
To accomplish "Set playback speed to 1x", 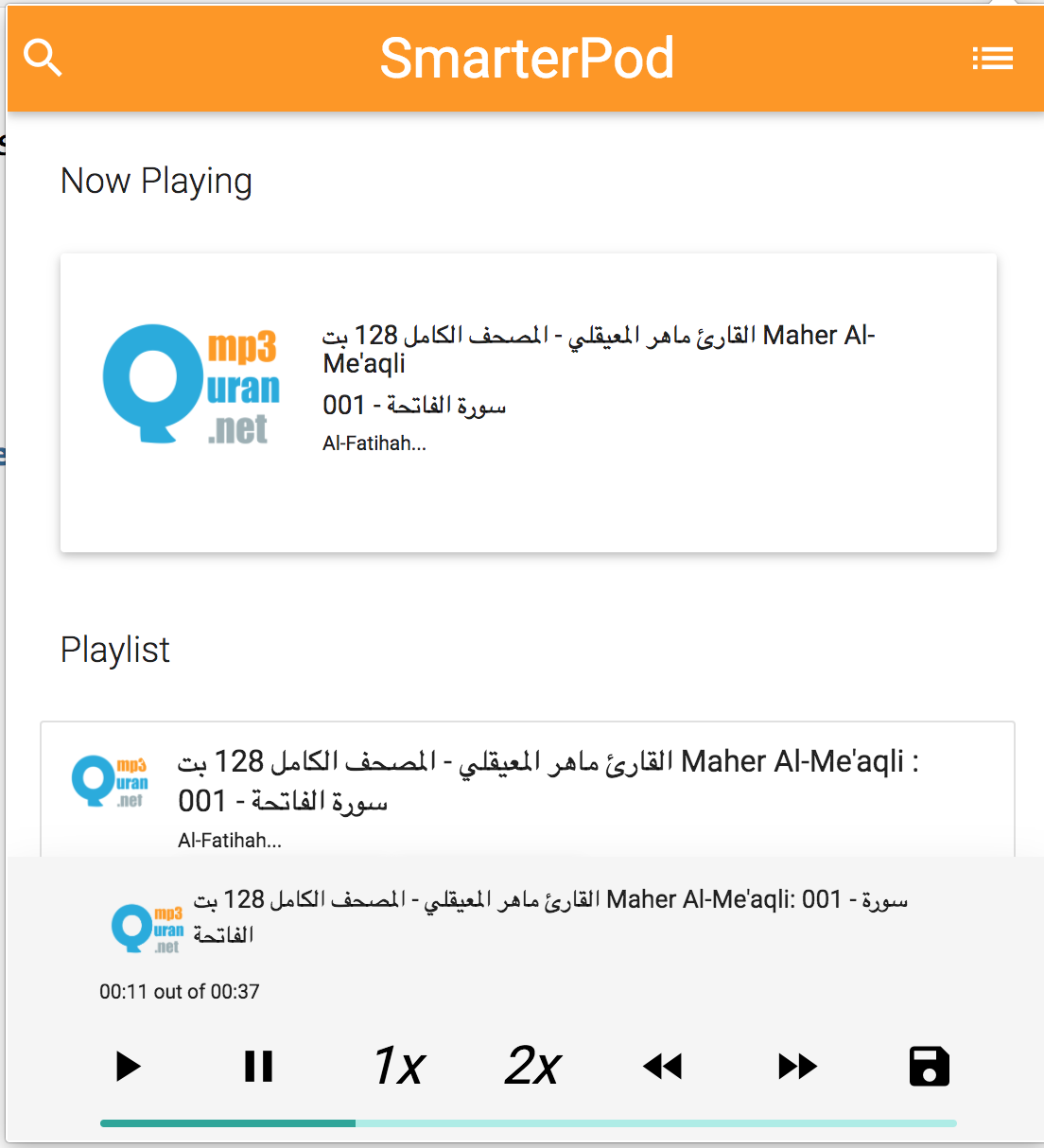I will [399, 1067].
